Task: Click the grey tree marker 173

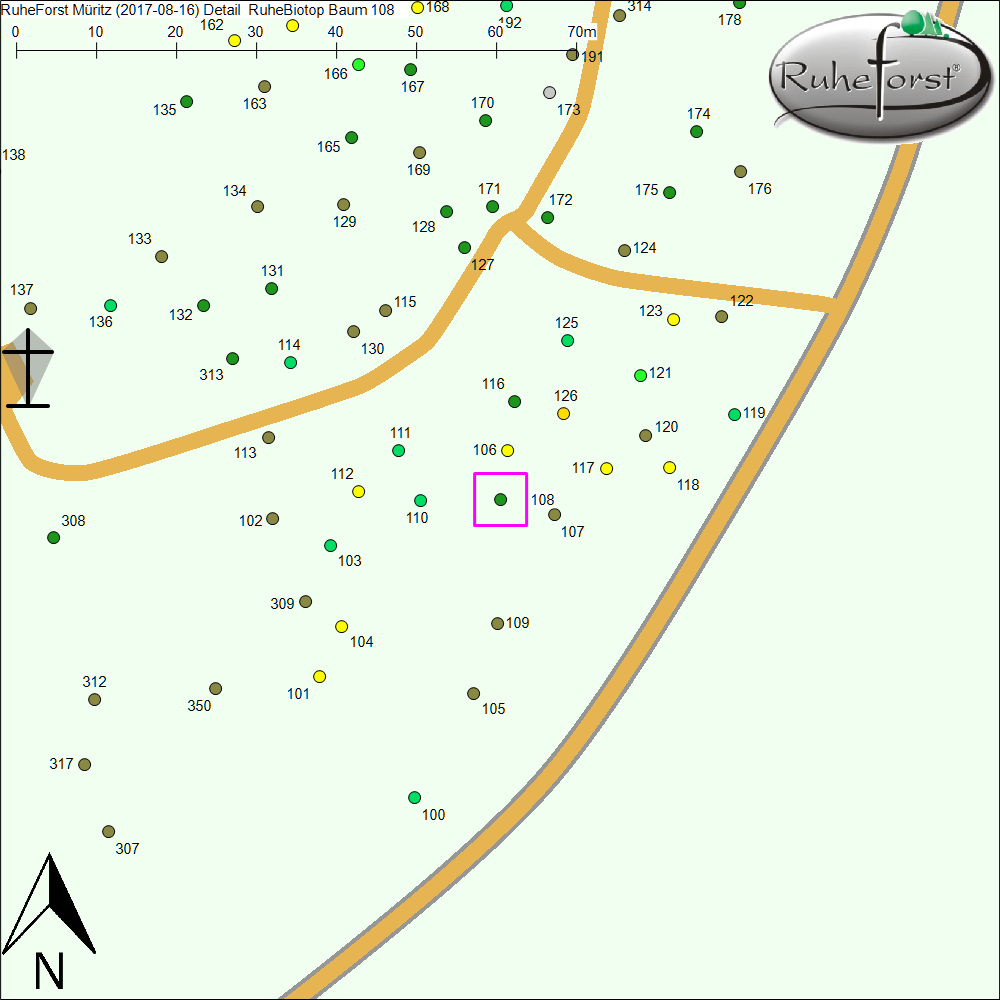Action: (x=549, y=93)
